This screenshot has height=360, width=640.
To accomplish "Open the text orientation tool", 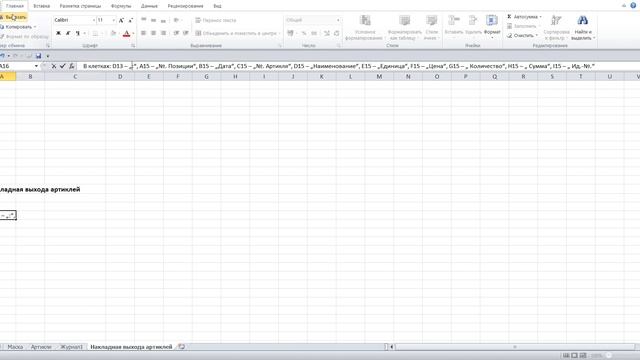I will coord(177,20).
